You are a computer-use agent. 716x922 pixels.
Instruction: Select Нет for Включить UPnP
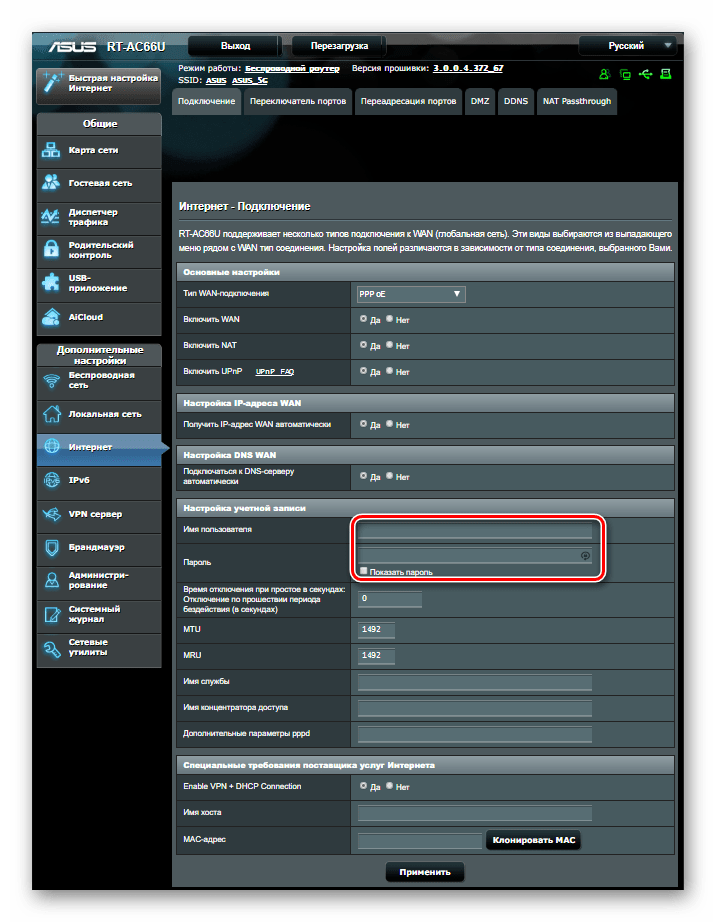[389, 370]
